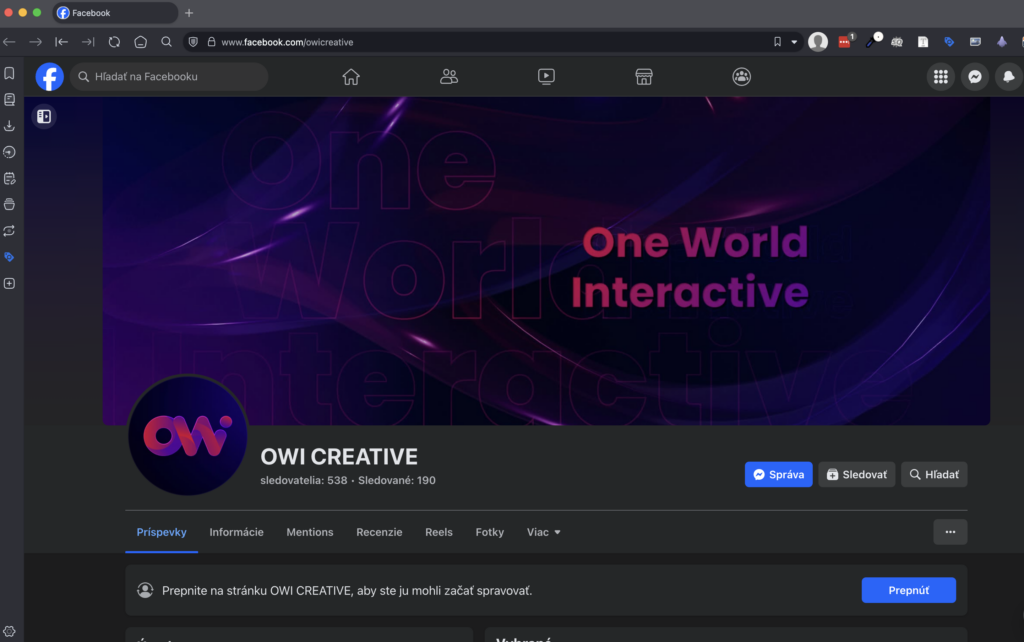Select the Príspevky tab
1024x642 pixels.
pyautogui.click(x=161, y=532)
